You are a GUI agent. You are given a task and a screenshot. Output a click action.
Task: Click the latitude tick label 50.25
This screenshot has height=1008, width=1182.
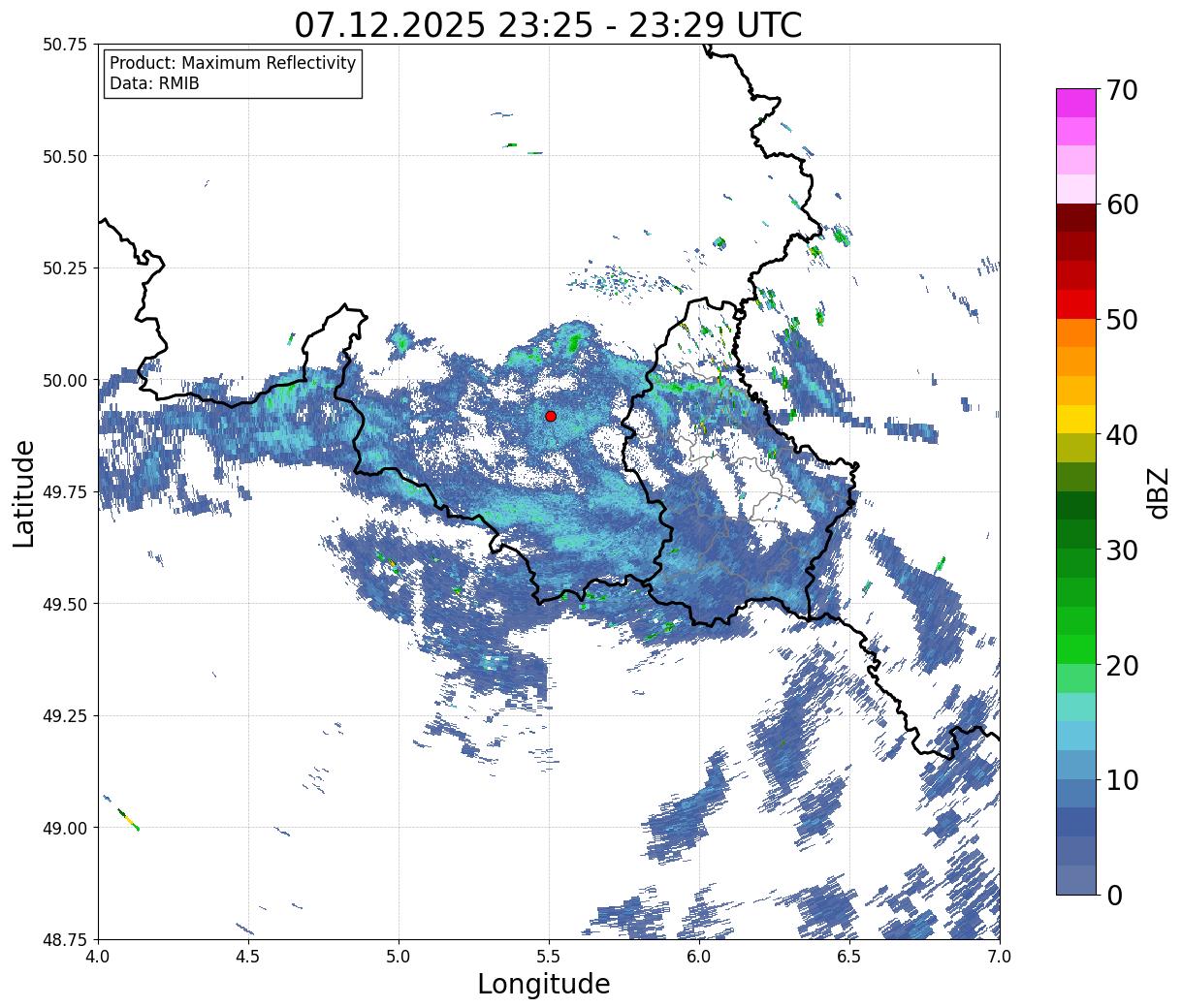[65, 268]
